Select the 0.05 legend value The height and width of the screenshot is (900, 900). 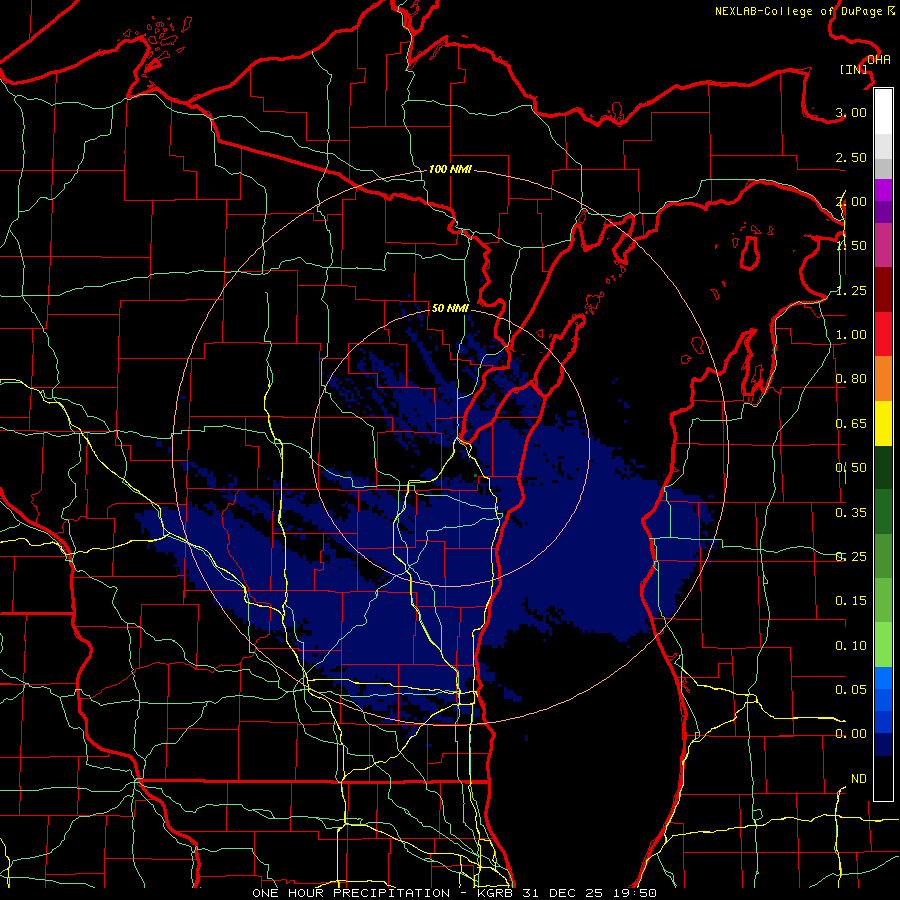851,689
